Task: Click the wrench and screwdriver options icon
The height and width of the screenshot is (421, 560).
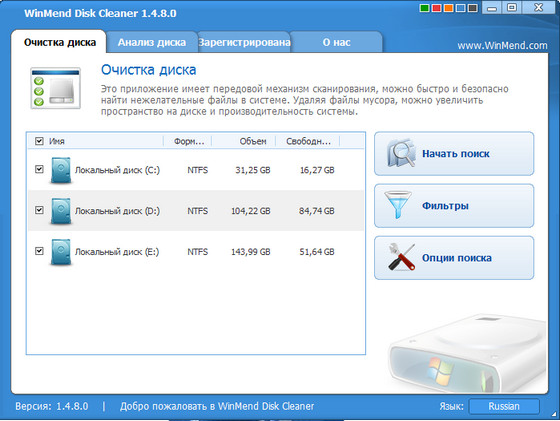Action: point(401,257)
